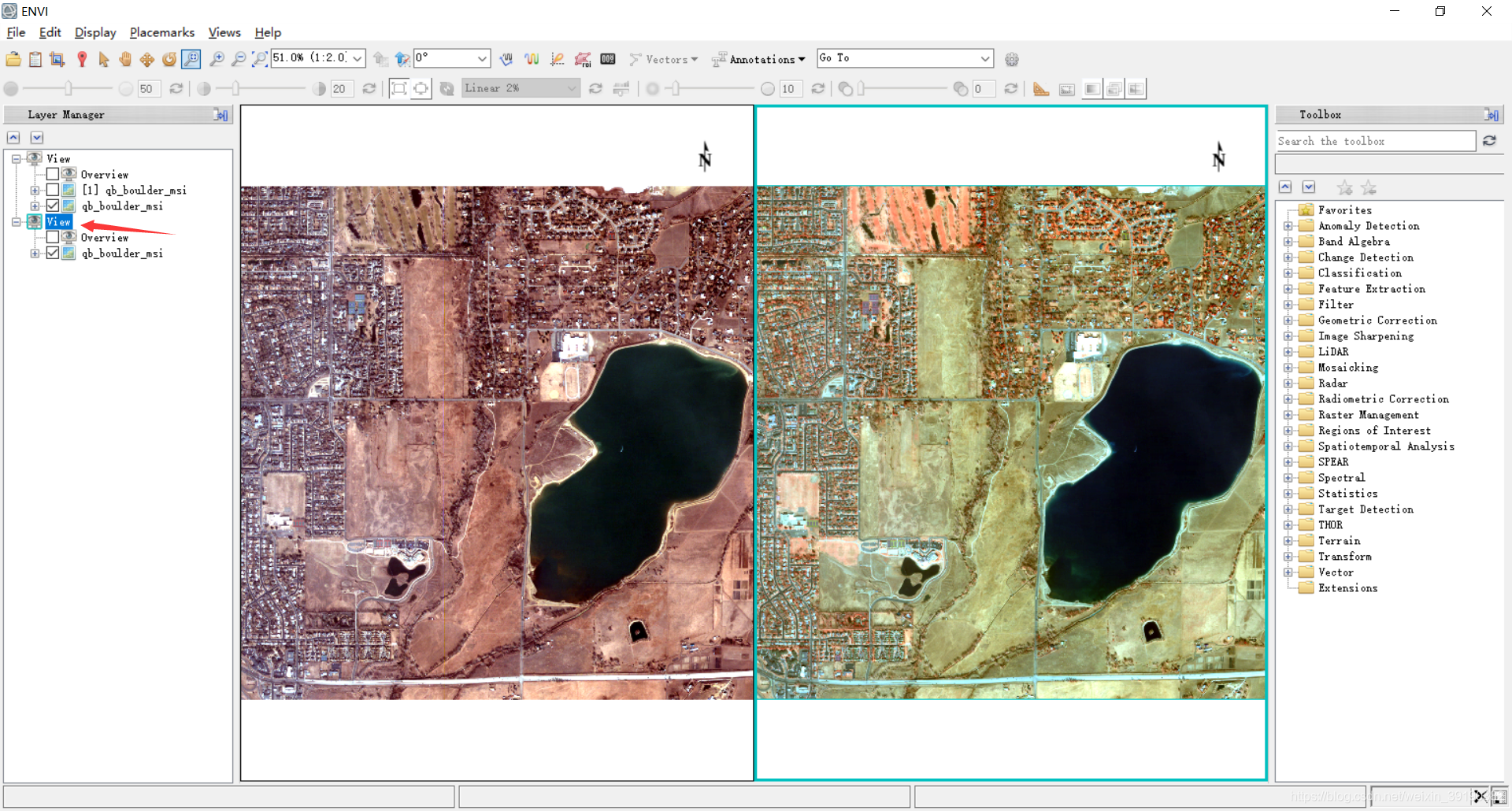1512x811 pixels.
Task: Toggle Overview checkbox under the selected View
Action: coord(53,237)
